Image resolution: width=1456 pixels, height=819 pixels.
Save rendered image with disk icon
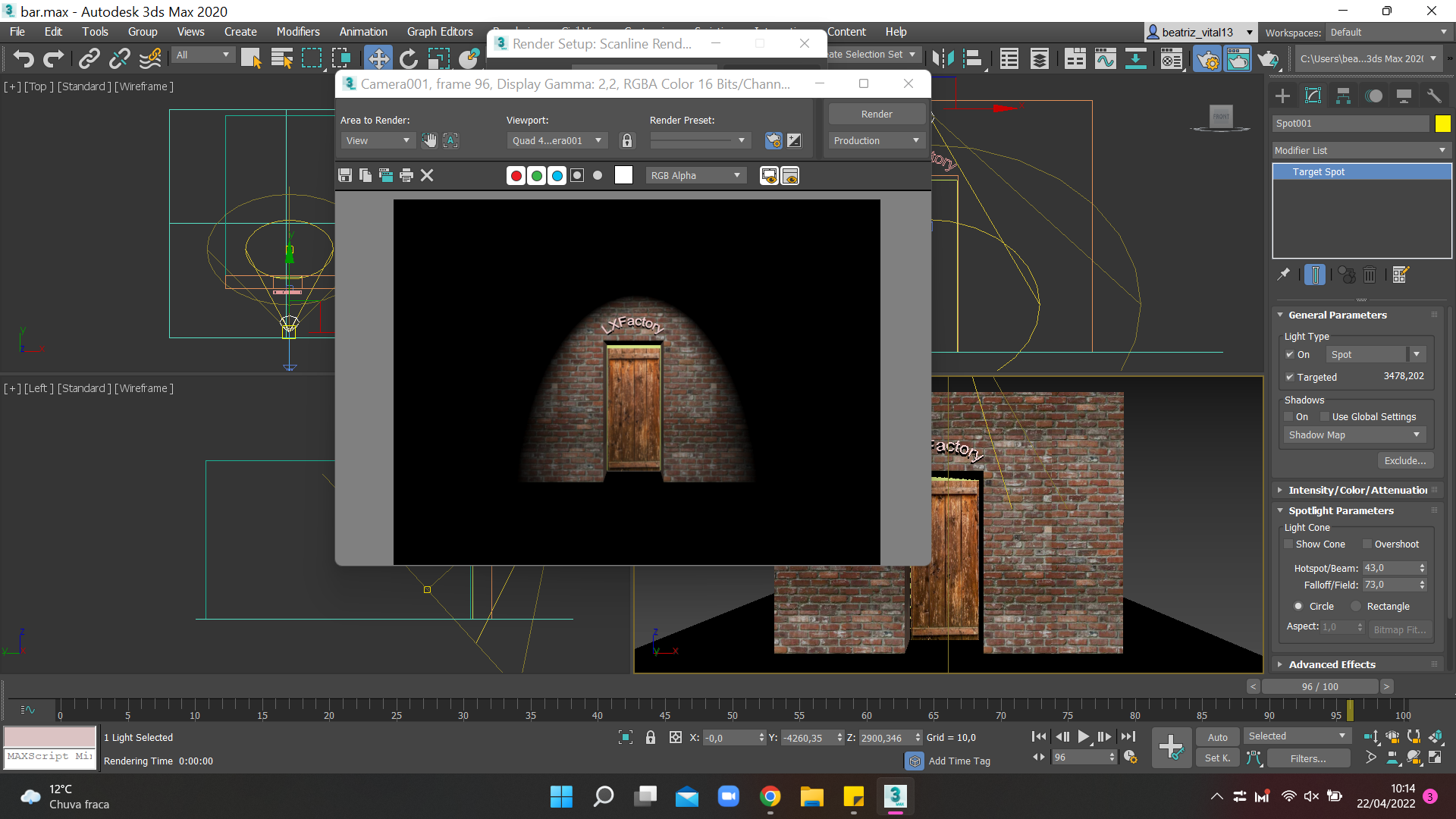345,175
